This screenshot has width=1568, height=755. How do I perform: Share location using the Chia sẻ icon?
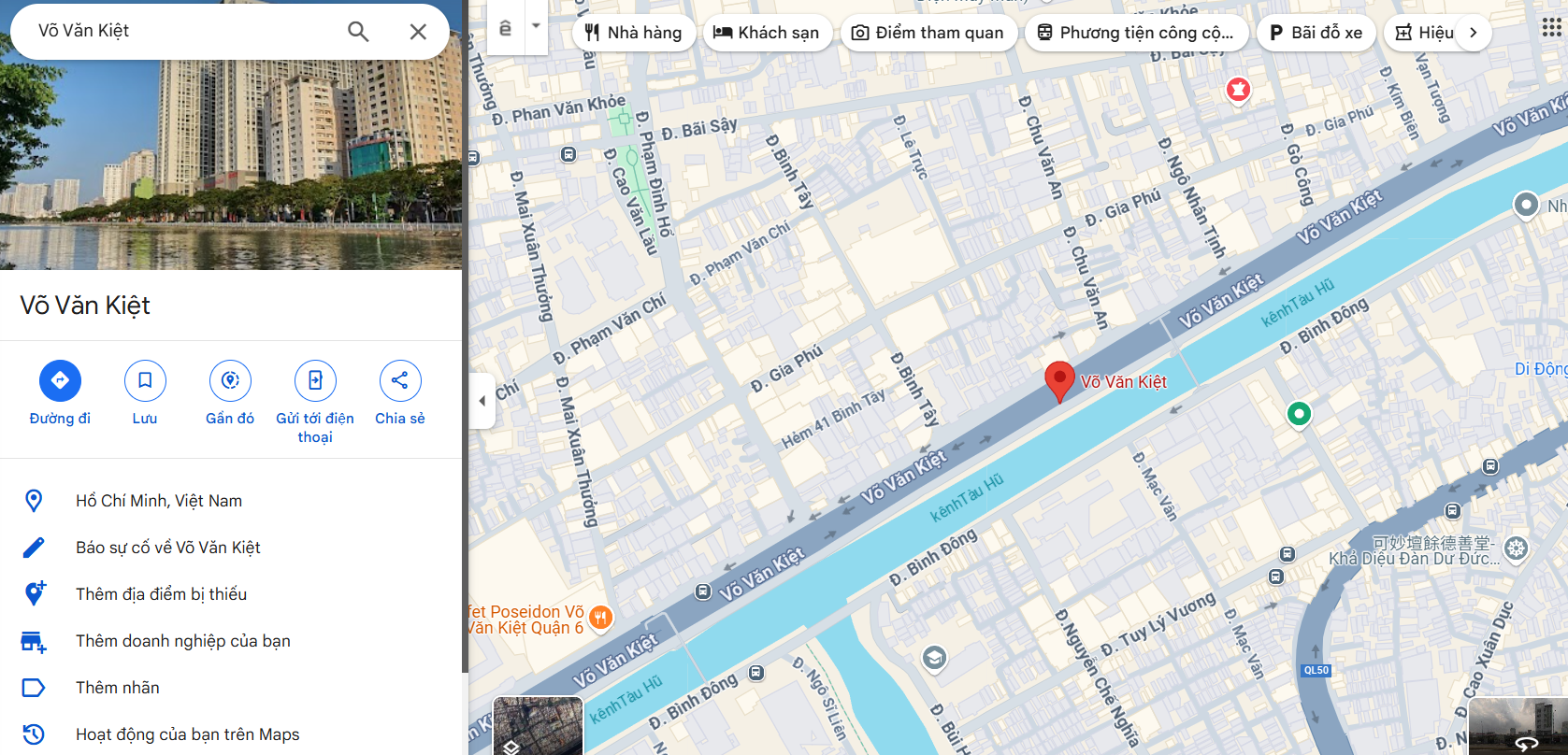(400, 380)
